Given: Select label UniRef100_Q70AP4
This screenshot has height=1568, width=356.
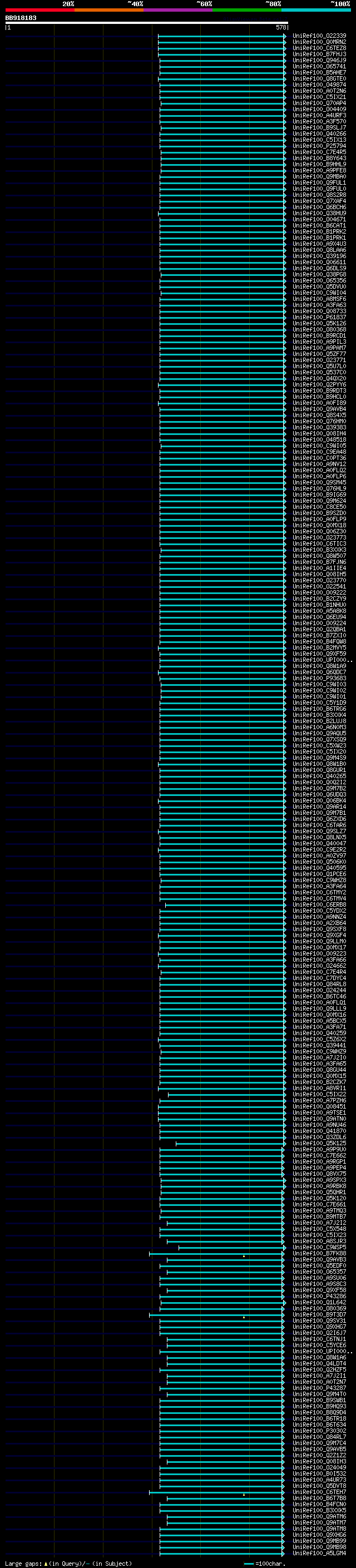Looking at the screenshot, I should coord(319,103).
